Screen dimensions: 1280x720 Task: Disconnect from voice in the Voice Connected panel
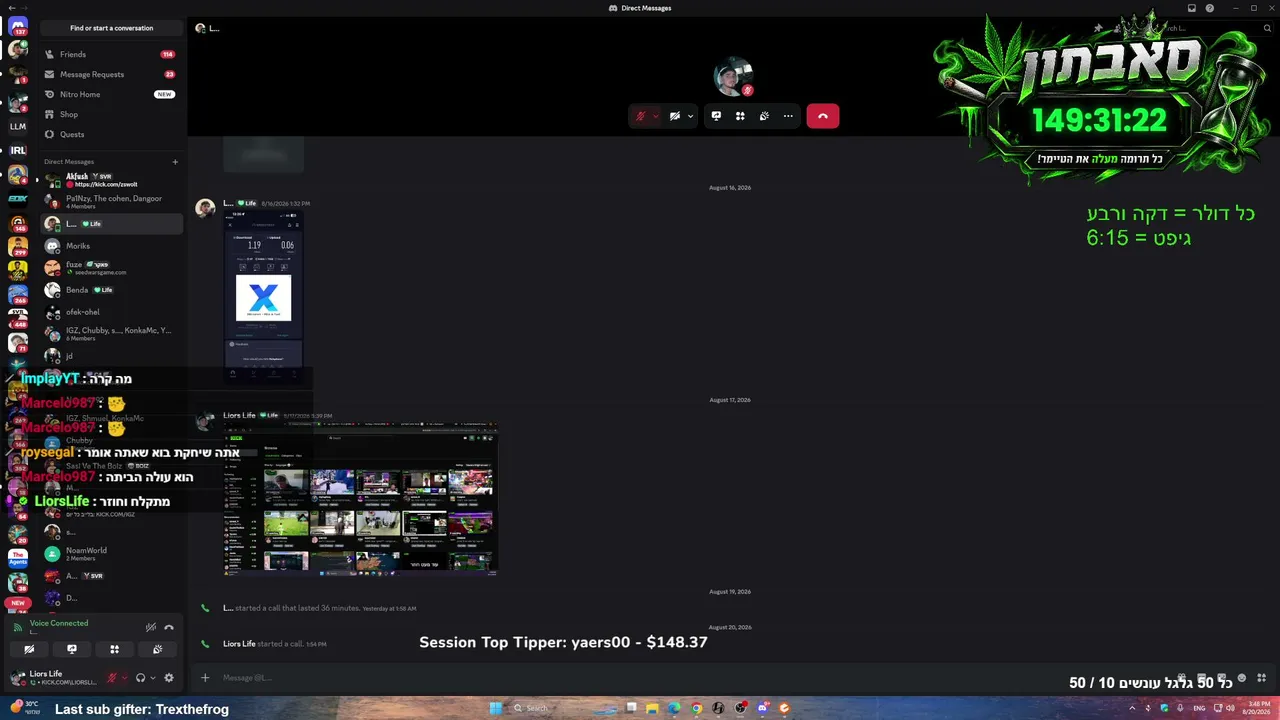click(169, 627)
